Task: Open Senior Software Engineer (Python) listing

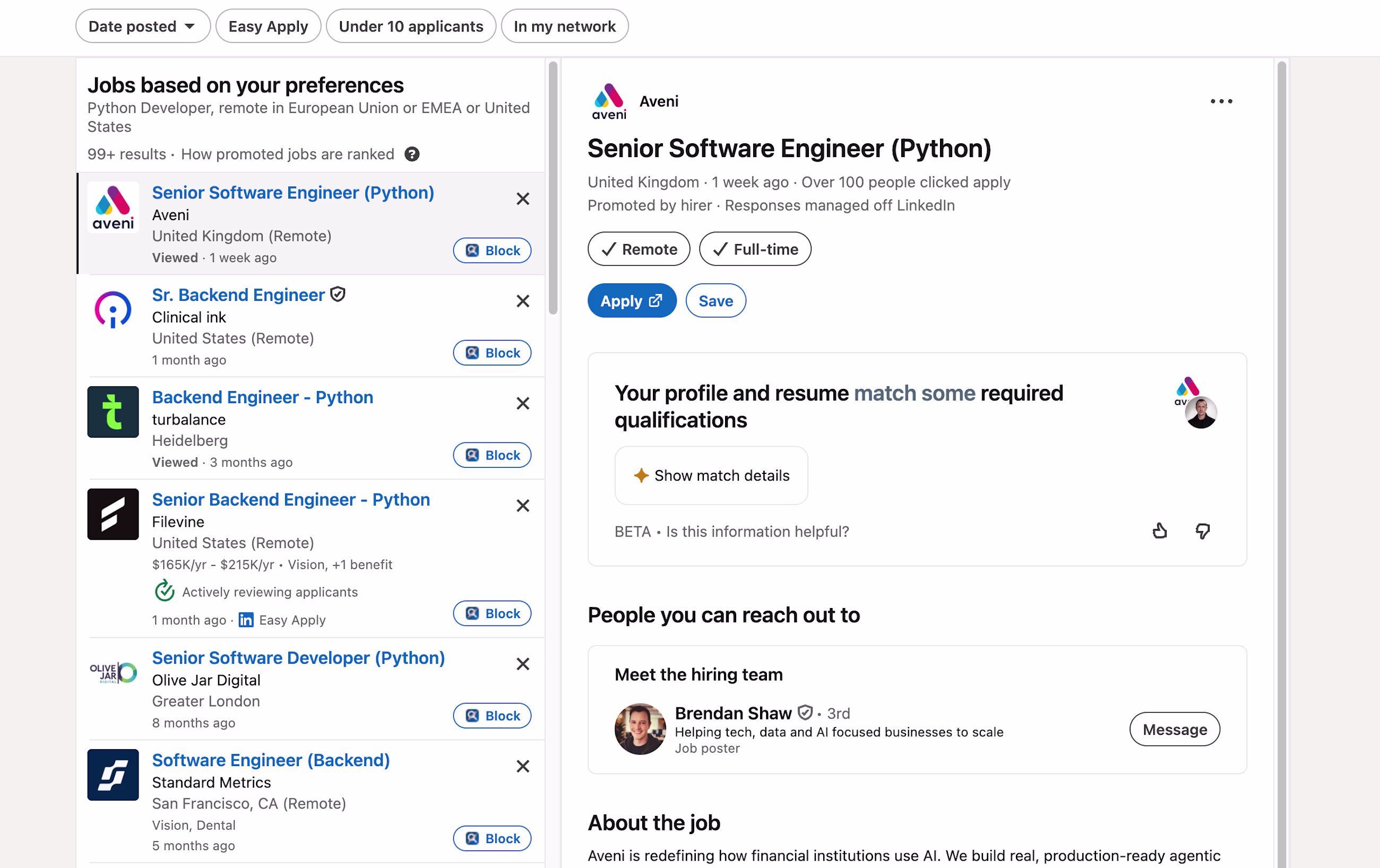Action: point(293,193)
